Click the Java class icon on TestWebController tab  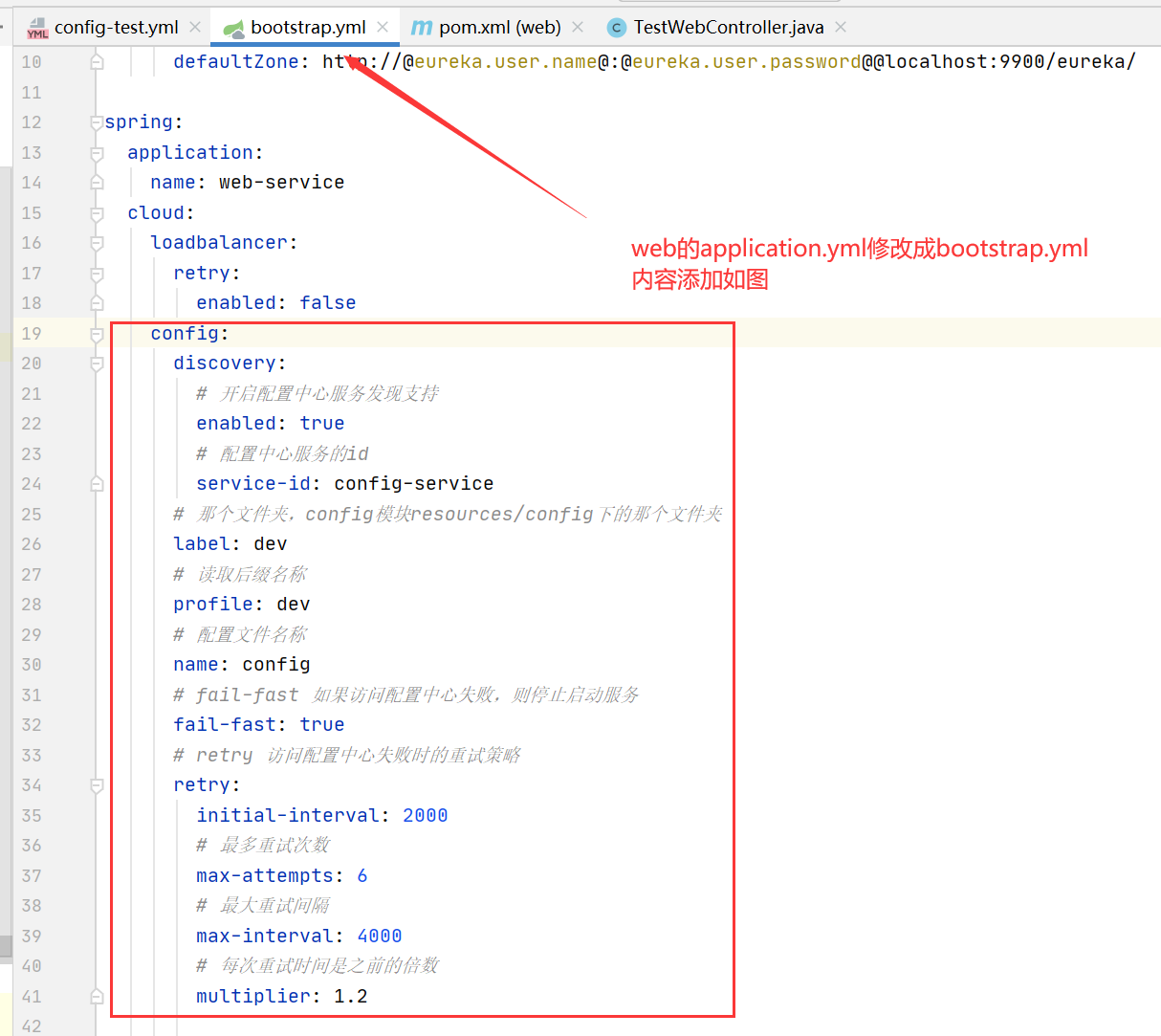pyautogui.click(x=617, y=28)
